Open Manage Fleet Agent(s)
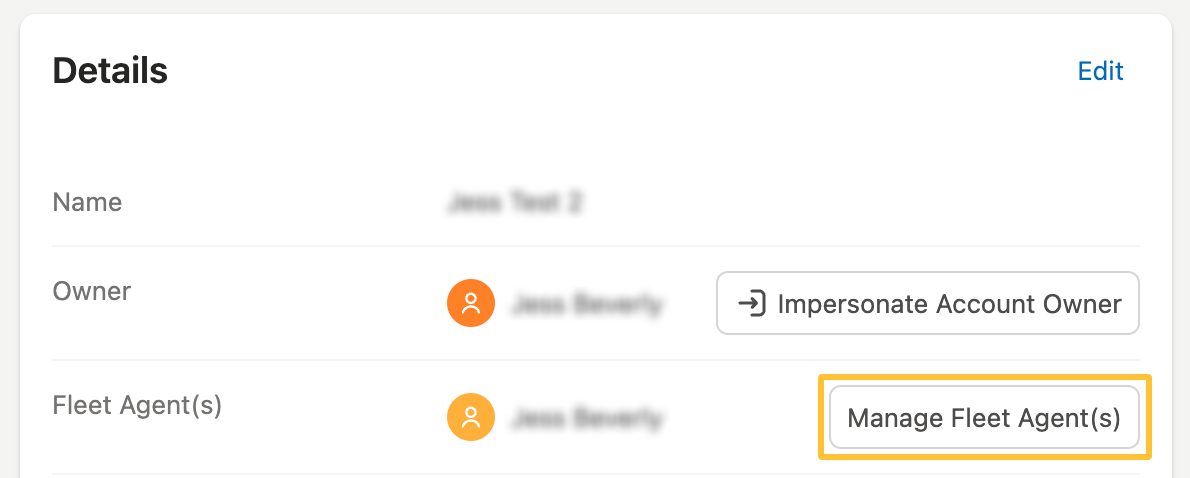The height and width of the screenshot is (478, 1190). tap(984, 417)
